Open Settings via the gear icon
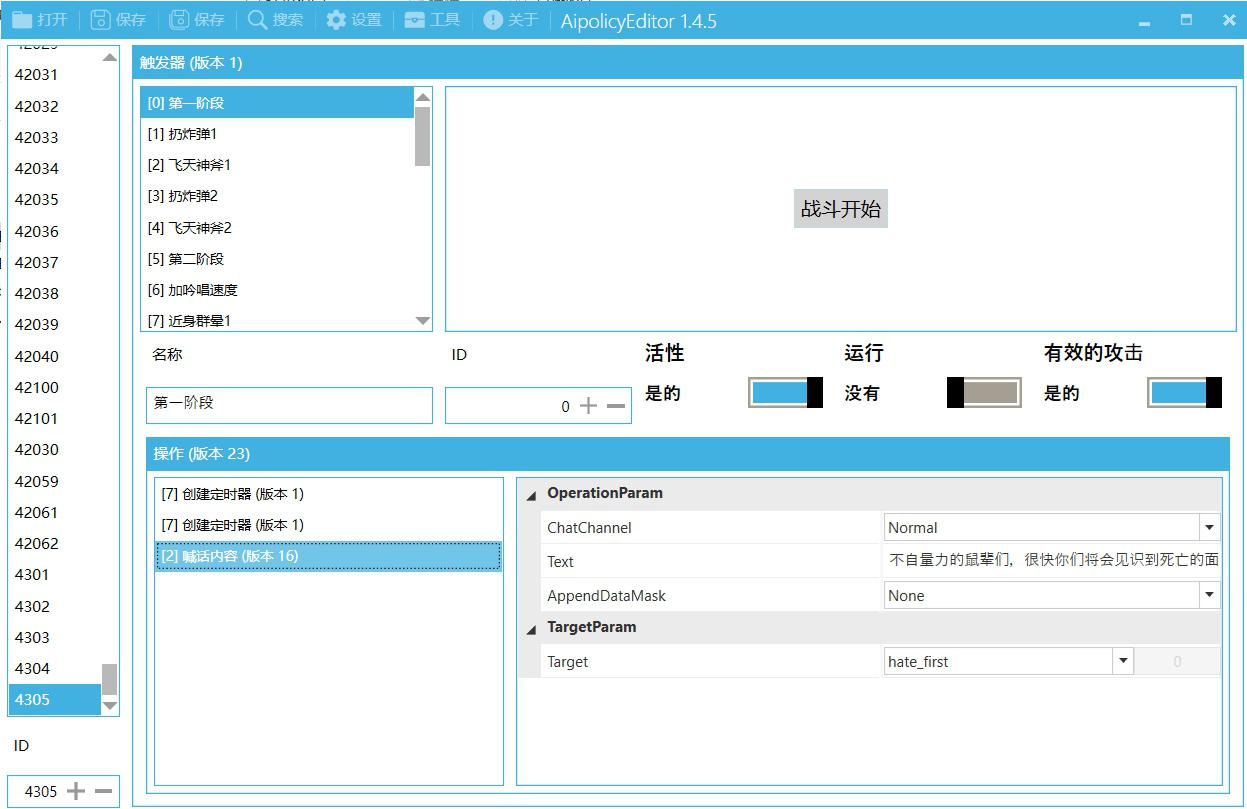The image size is (1247, 809). 336,20
